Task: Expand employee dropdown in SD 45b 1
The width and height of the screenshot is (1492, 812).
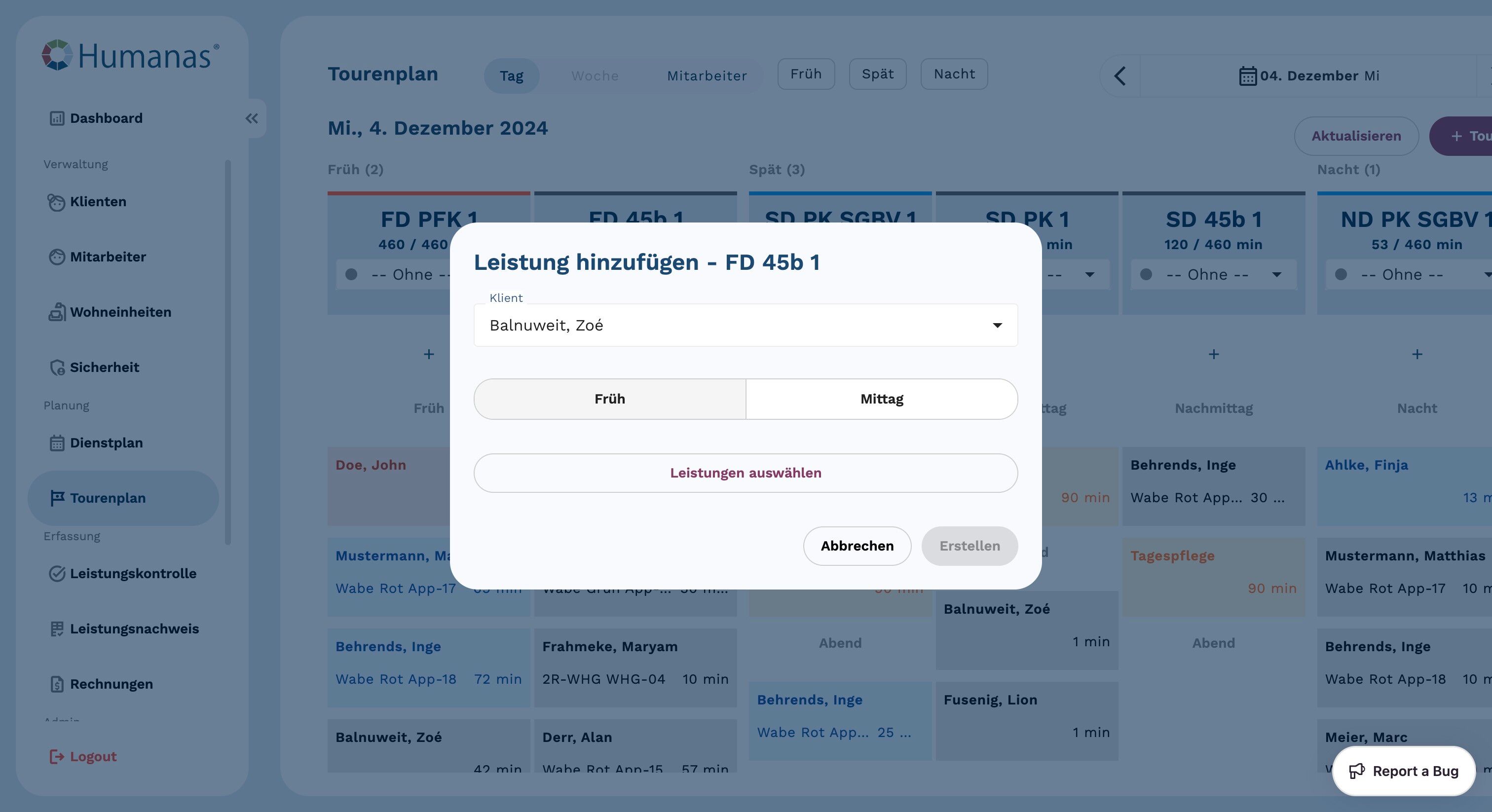Action: [x=1276, y=274]
